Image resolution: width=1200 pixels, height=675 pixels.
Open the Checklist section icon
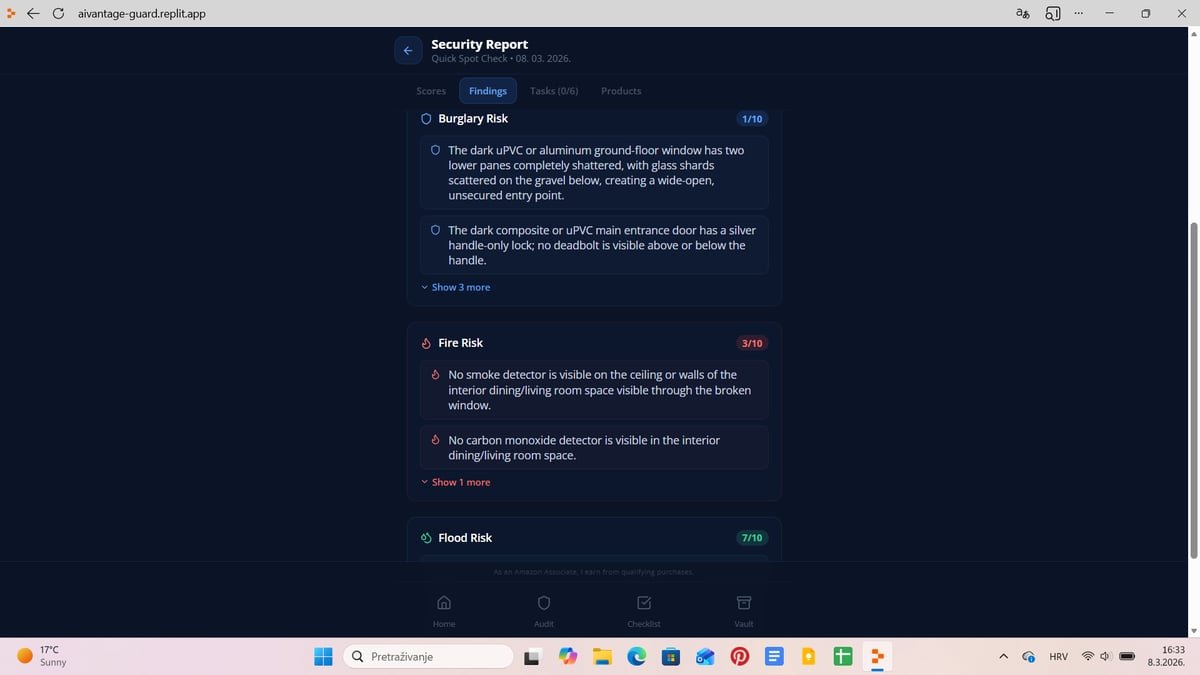click(x=643, y=610)
